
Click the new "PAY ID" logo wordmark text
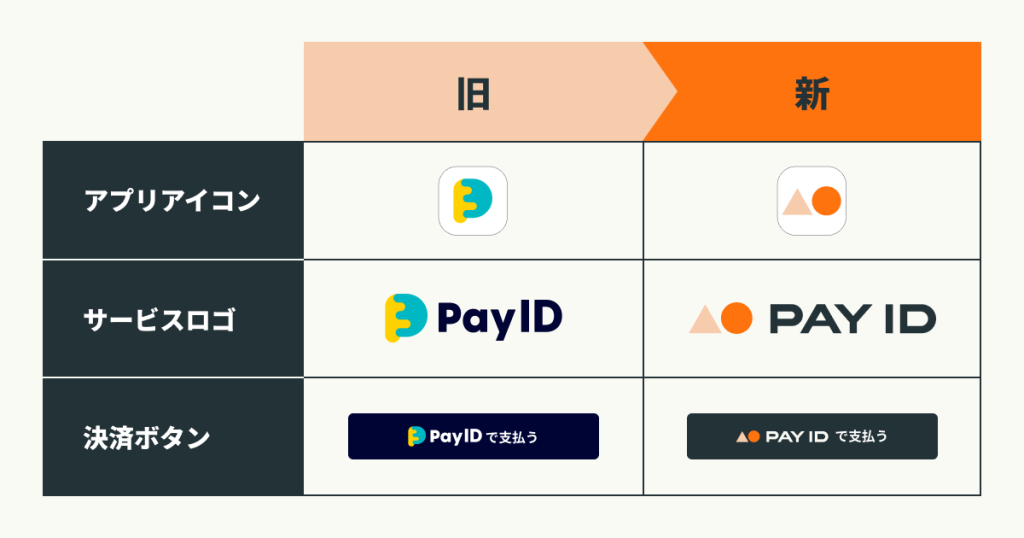(852, 319)
